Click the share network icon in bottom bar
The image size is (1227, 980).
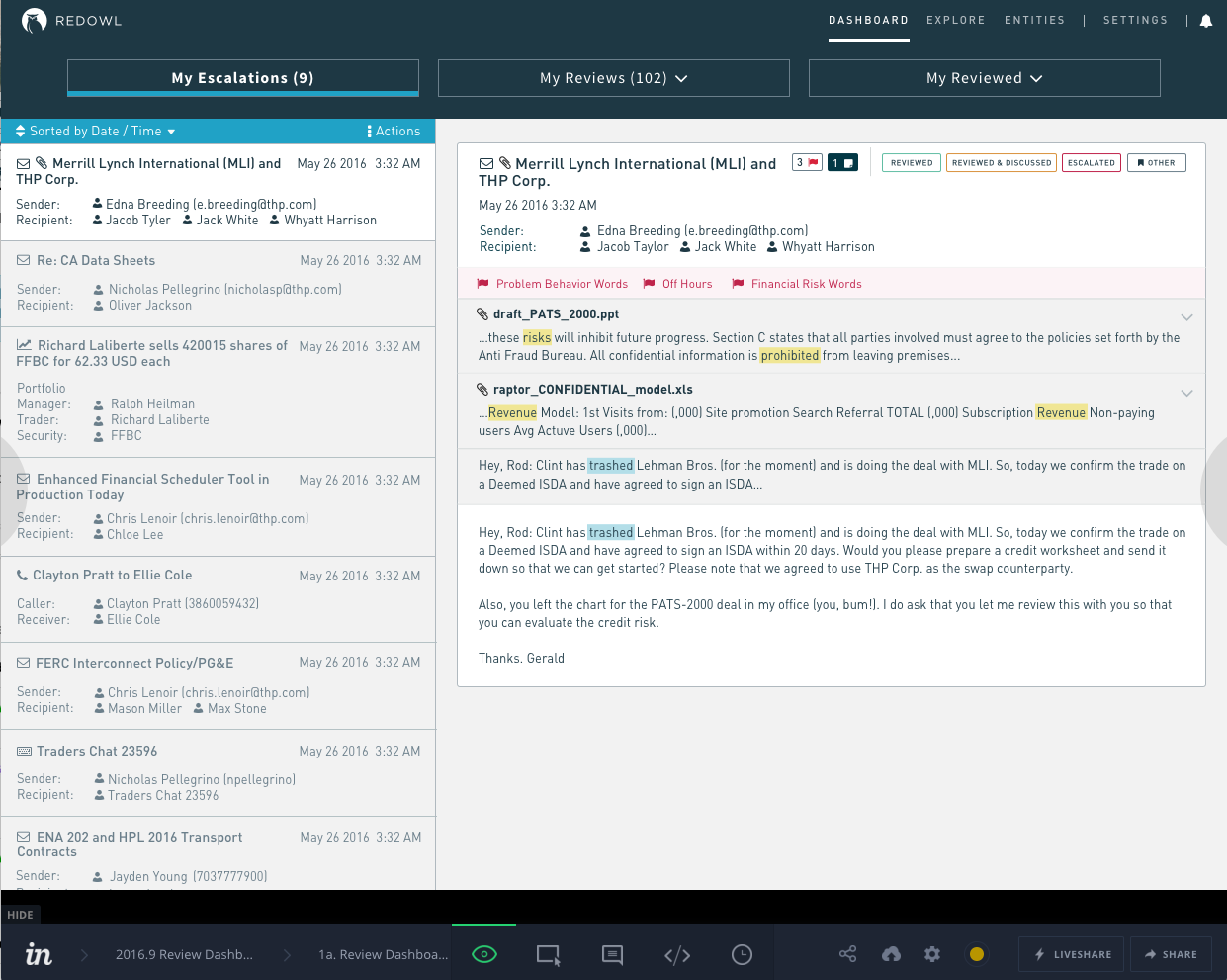tap(847, 954)
